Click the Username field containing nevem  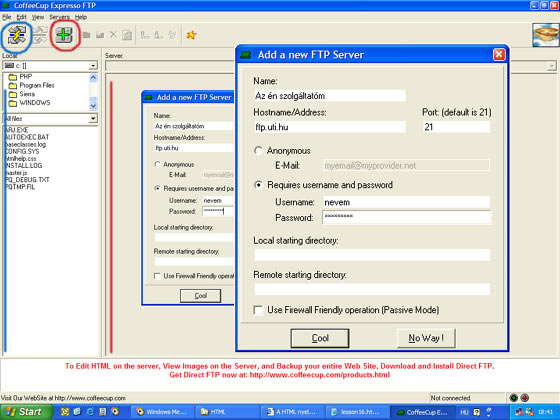(406, 202)
